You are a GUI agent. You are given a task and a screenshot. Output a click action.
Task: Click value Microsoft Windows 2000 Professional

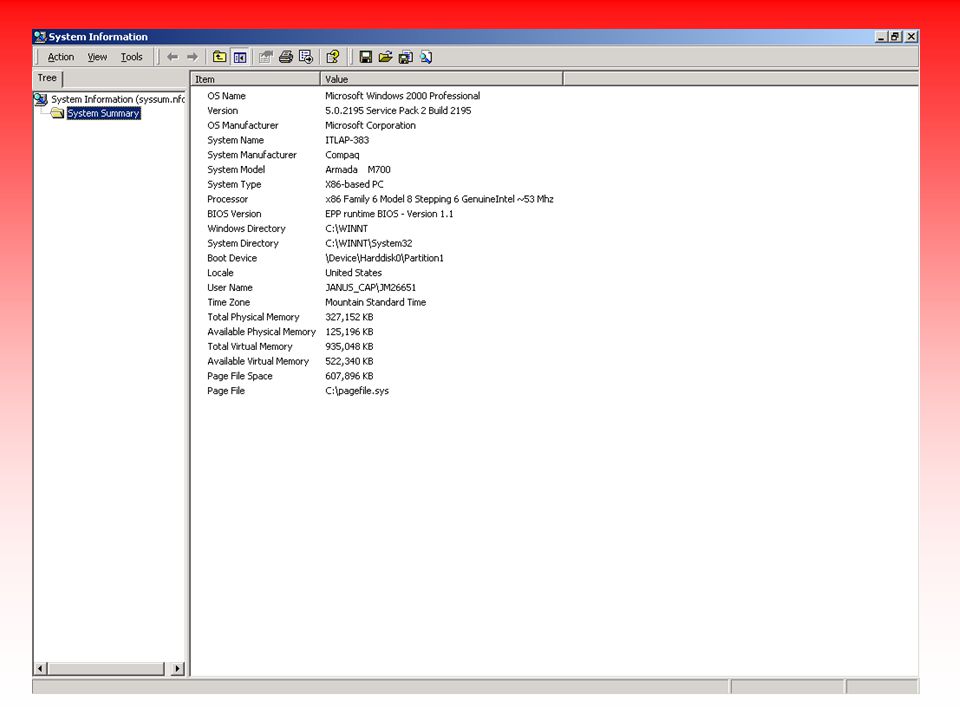402,96
